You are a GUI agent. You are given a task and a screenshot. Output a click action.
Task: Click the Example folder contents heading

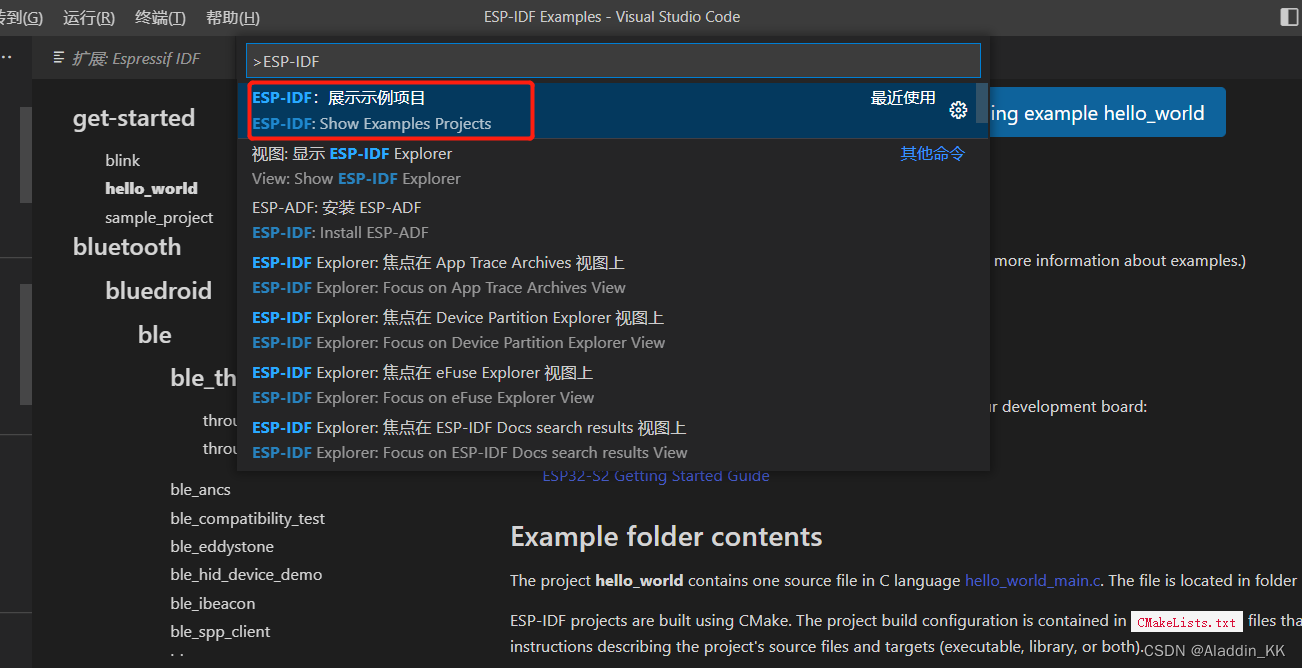click(x=666, y=537)
